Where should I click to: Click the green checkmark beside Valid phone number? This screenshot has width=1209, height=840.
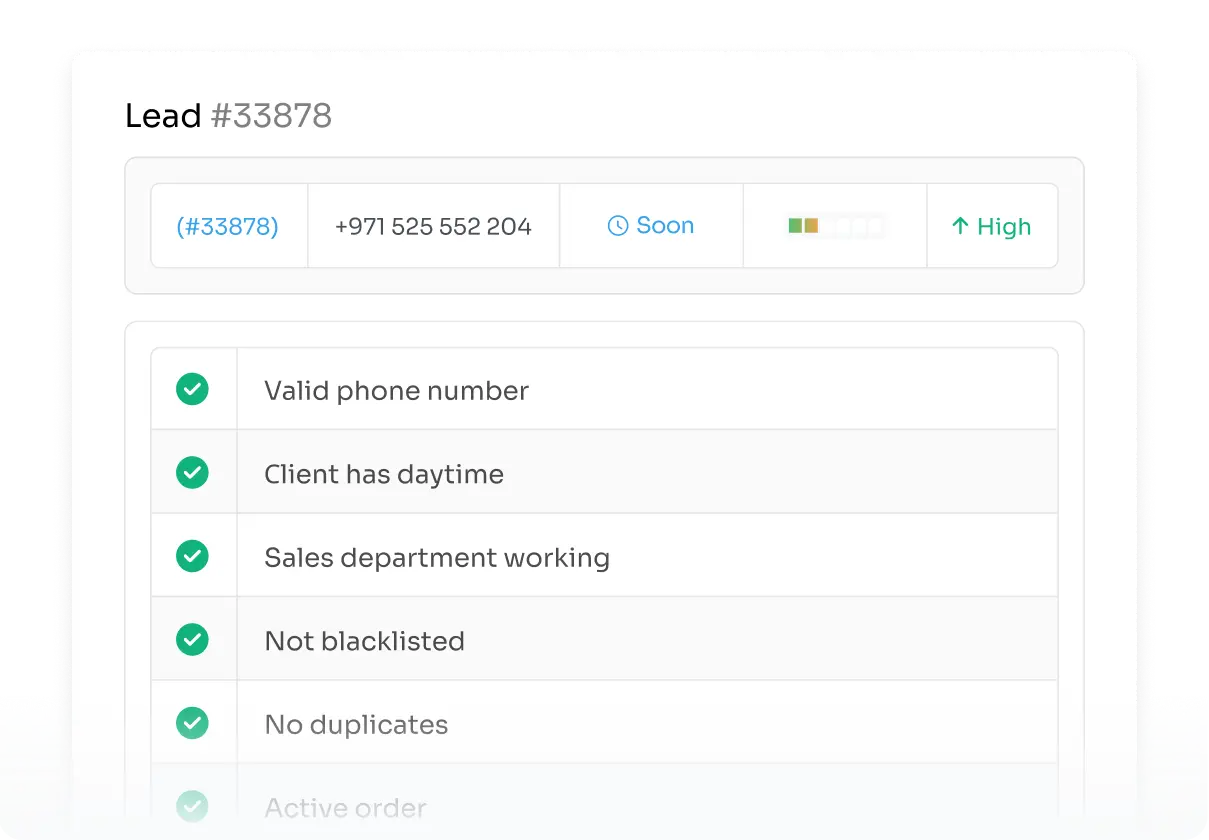click(192, 389)
